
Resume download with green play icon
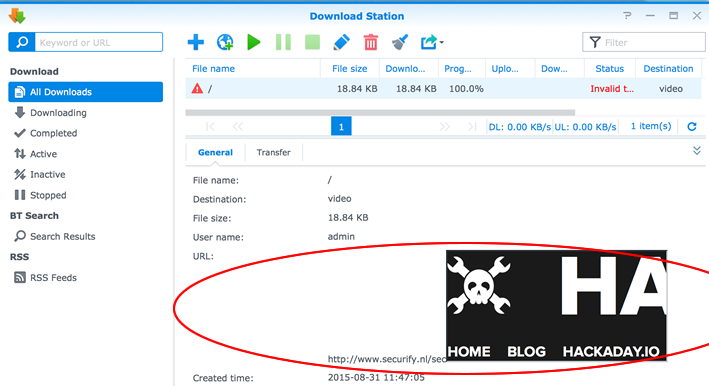pyautogui.click(x=254, y=42)
